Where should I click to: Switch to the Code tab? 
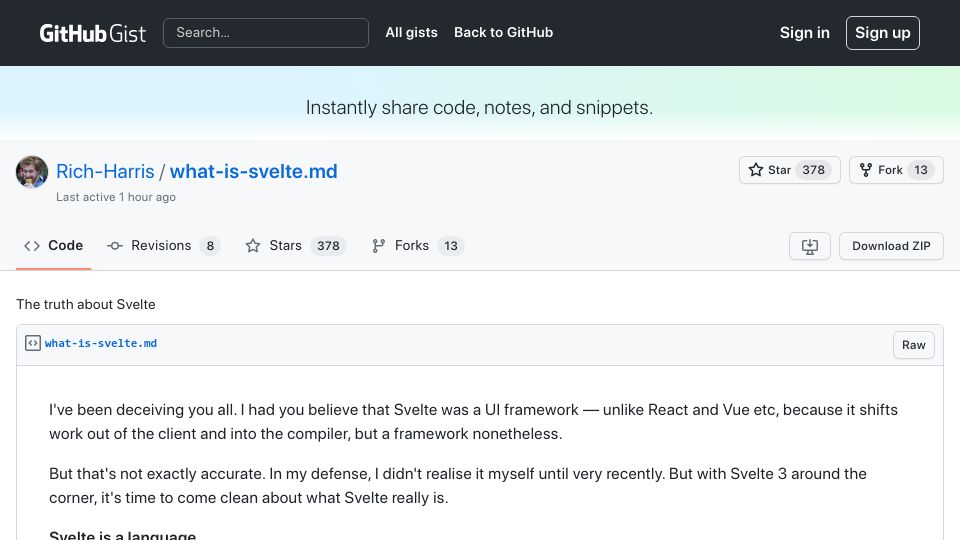(x=53, y=246)
